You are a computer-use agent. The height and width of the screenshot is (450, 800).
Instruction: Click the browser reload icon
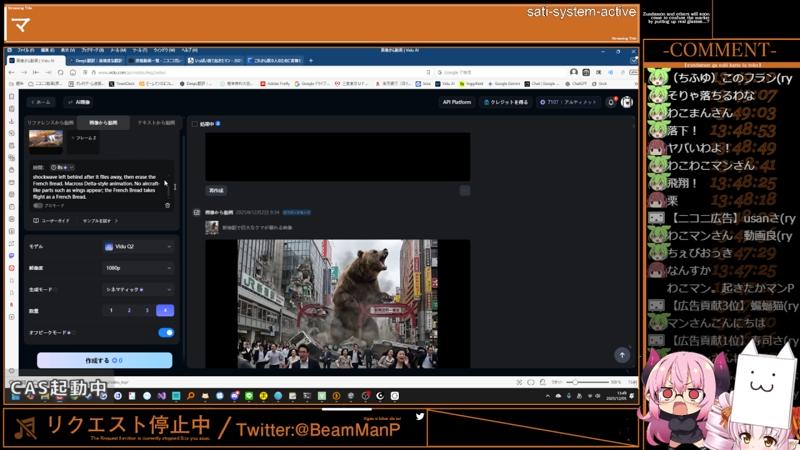(x=60, y=72)
